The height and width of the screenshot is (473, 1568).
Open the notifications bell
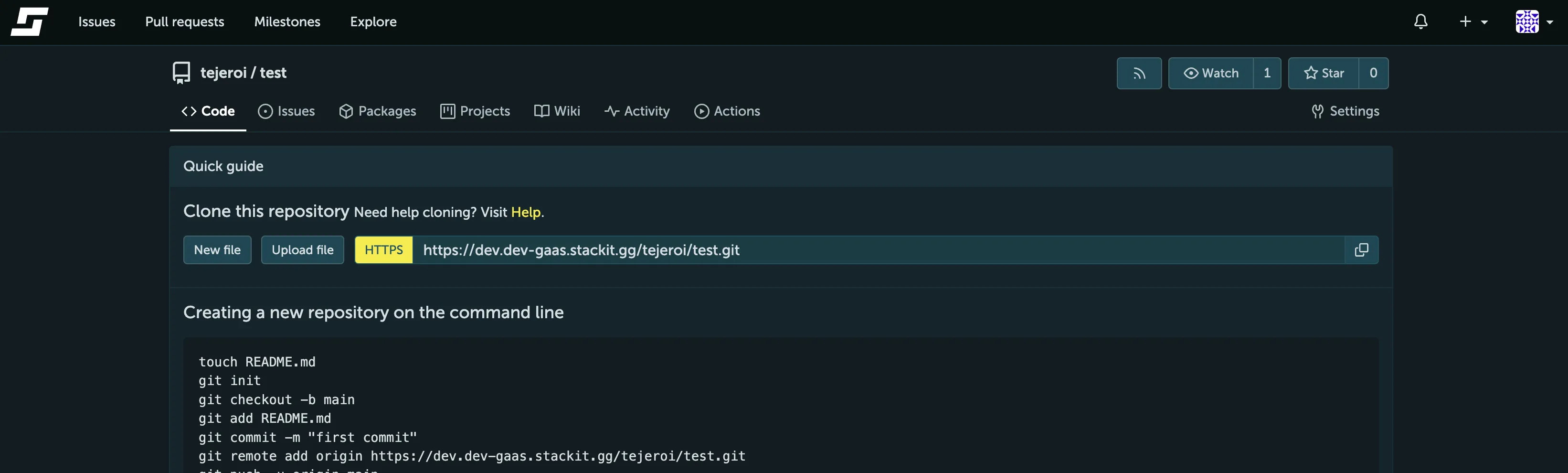click(x=1420, y=22)
